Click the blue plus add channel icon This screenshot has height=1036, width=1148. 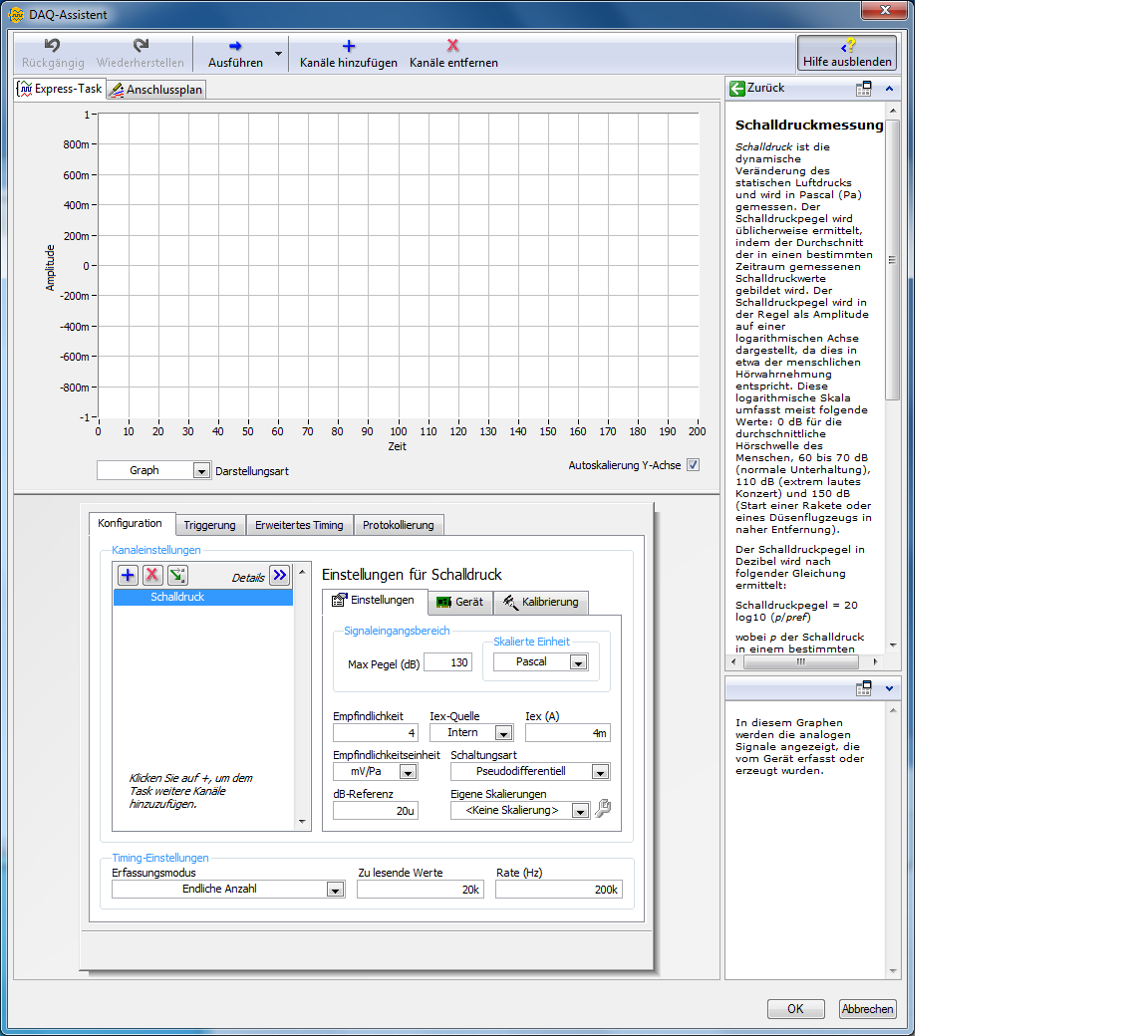coord(128,575)
